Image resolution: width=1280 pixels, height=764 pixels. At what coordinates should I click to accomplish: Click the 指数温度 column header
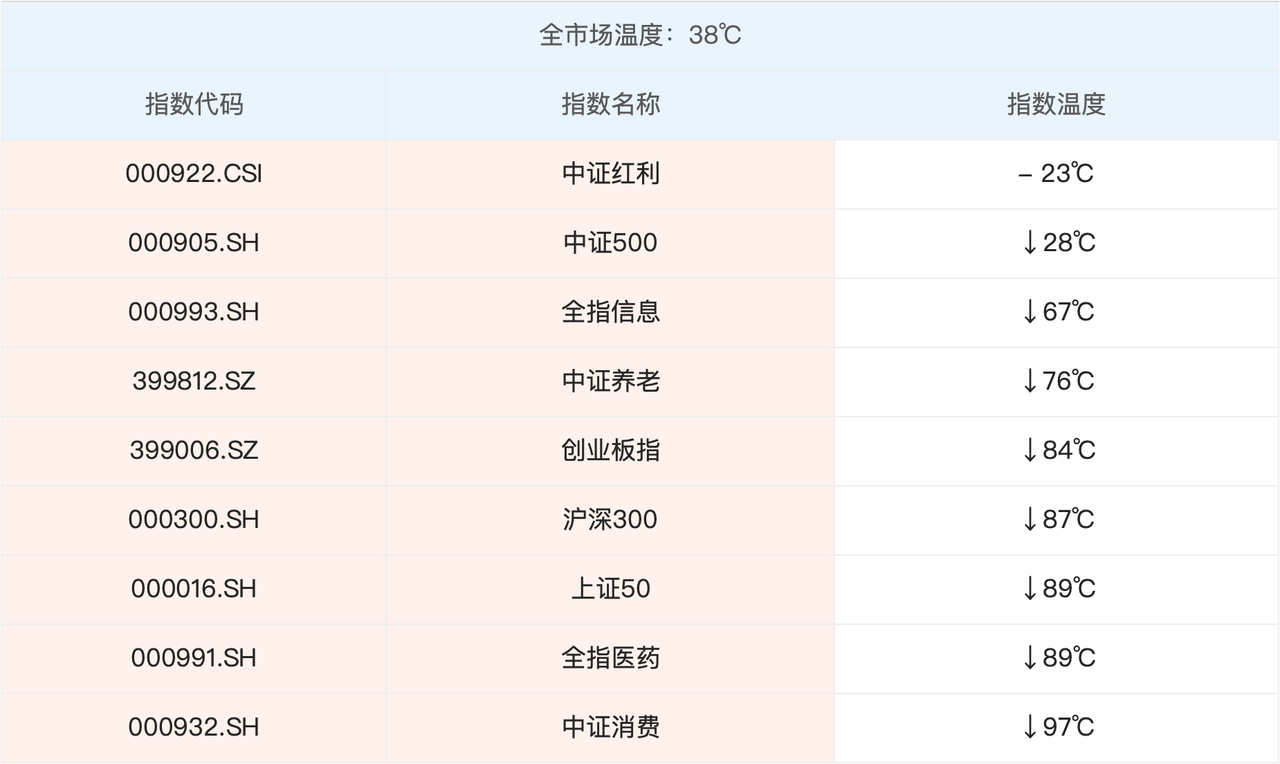1056,104
